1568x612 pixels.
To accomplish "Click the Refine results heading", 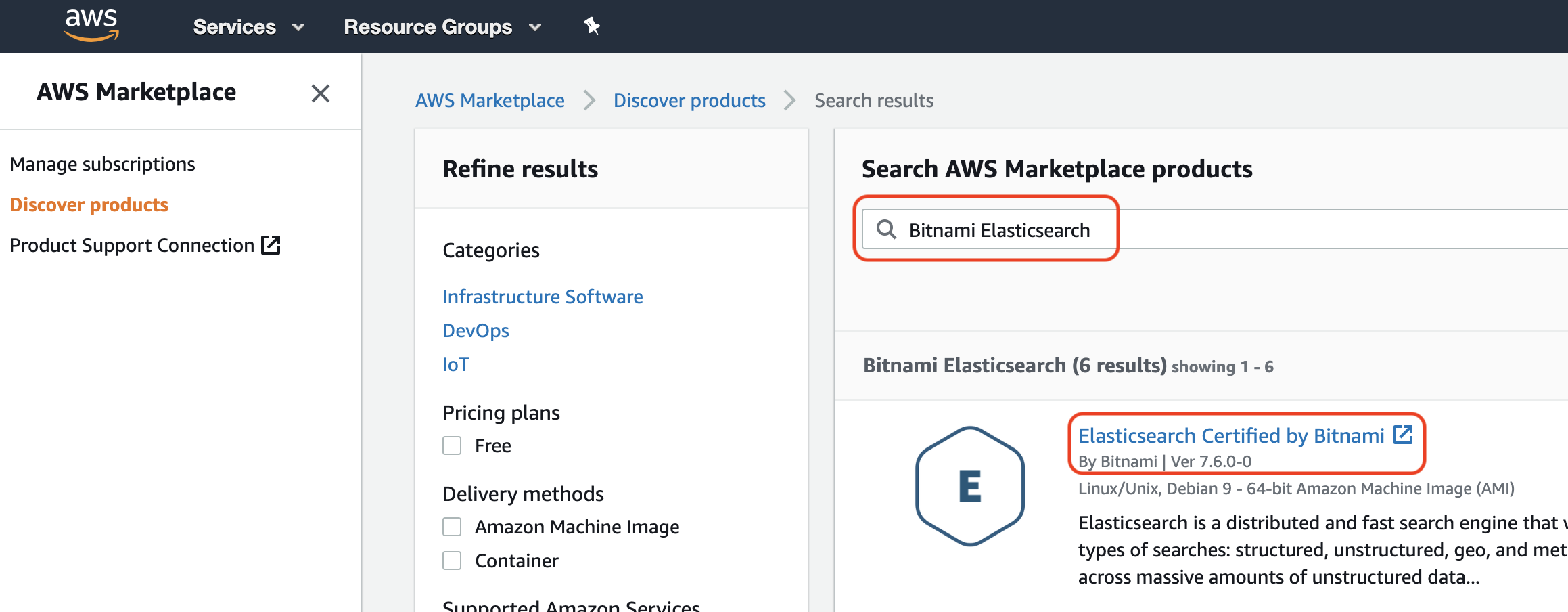I will pos(520,169).
